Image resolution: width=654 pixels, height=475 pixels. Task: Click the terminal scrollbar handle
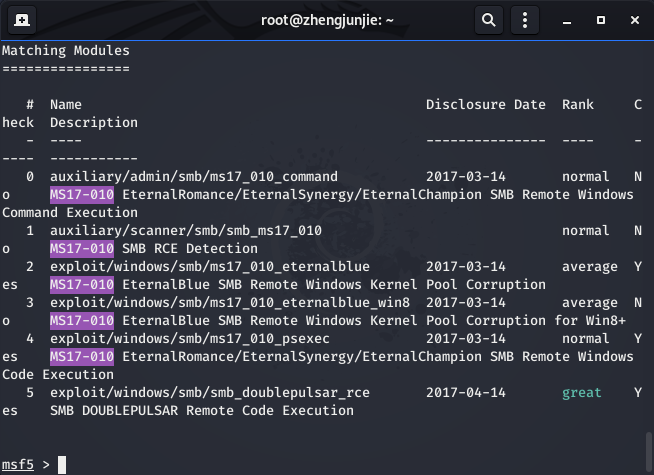[x=649, y=452]
